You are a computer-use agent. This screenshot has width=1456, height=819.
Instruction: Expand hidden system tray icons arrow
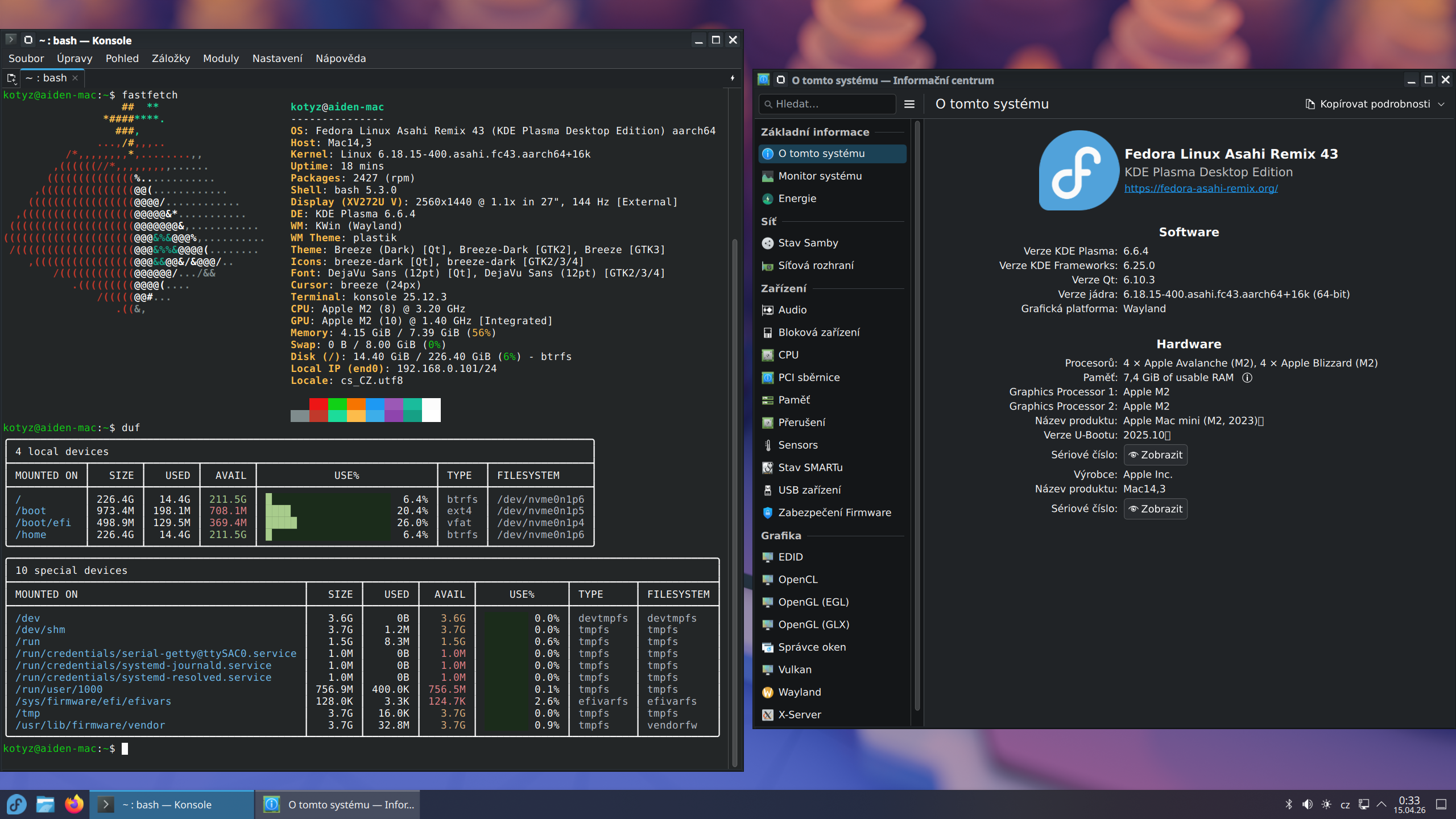(1381, 804)
